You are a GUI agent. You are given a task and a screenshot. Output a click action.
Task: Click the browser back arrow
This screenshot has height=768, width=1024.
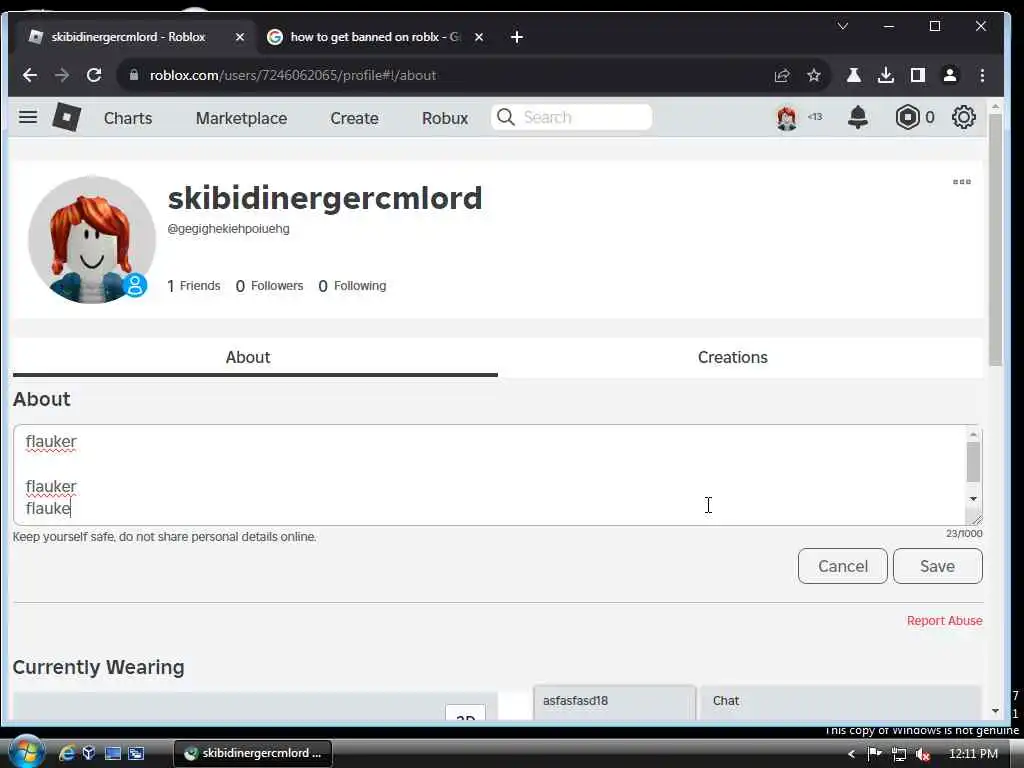coord(30,75)
